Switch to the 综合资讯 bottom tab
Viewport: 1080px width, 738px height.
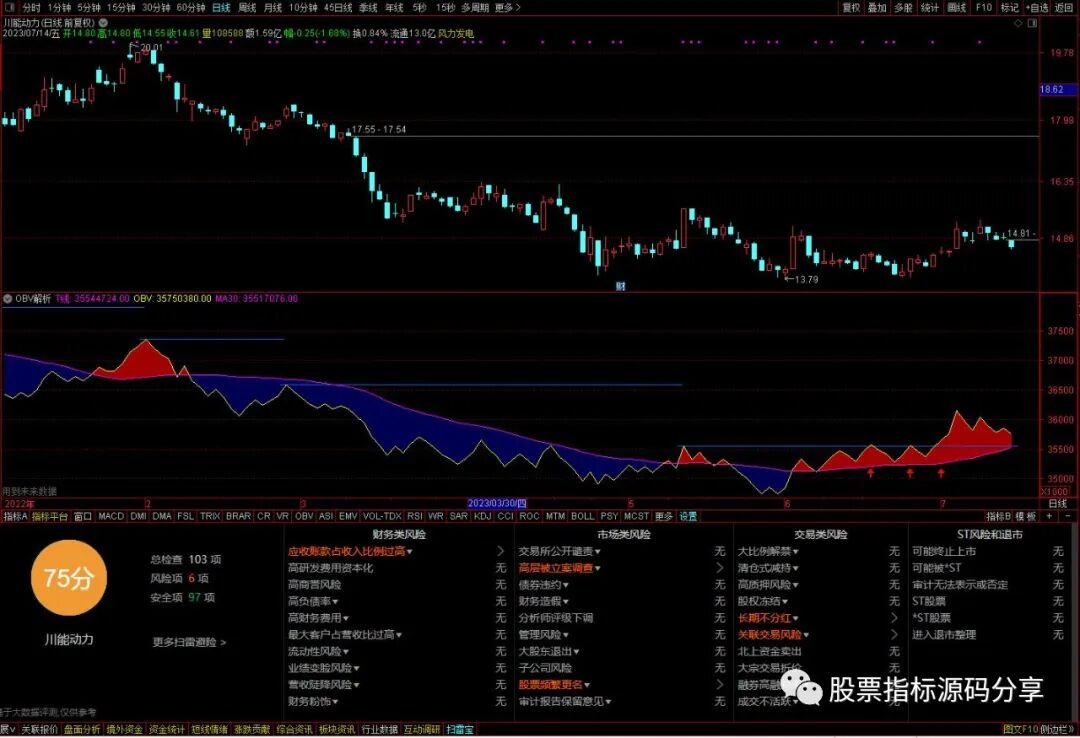pos(294,729)
